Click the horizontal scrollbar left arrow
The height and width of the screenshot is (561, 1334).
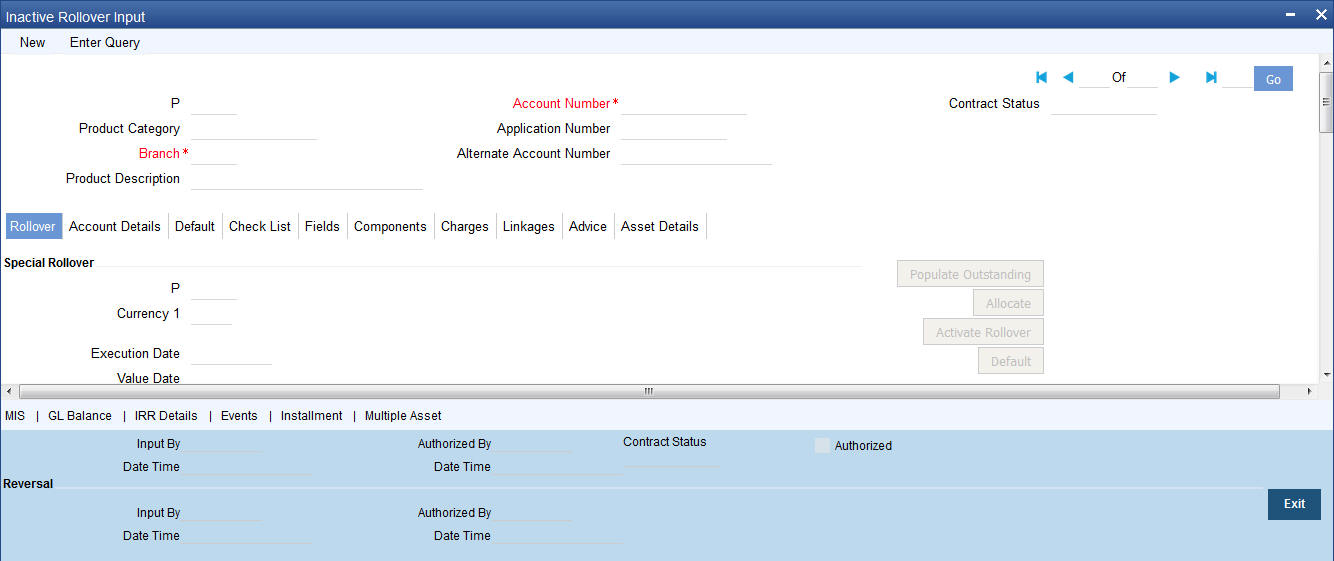(x=8, y=391)
